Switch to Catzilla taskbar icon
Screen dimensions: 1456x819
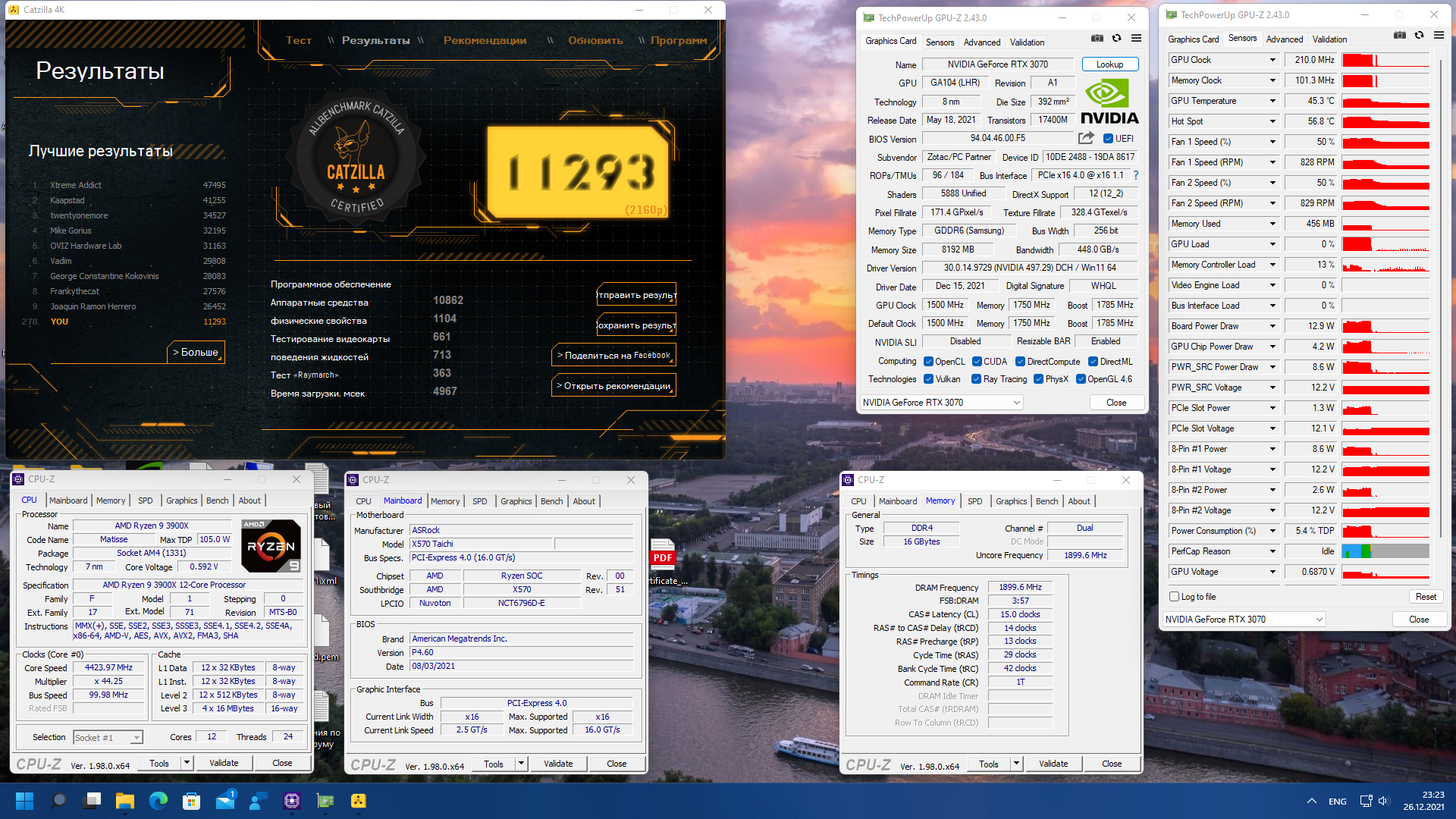point(359,801)
